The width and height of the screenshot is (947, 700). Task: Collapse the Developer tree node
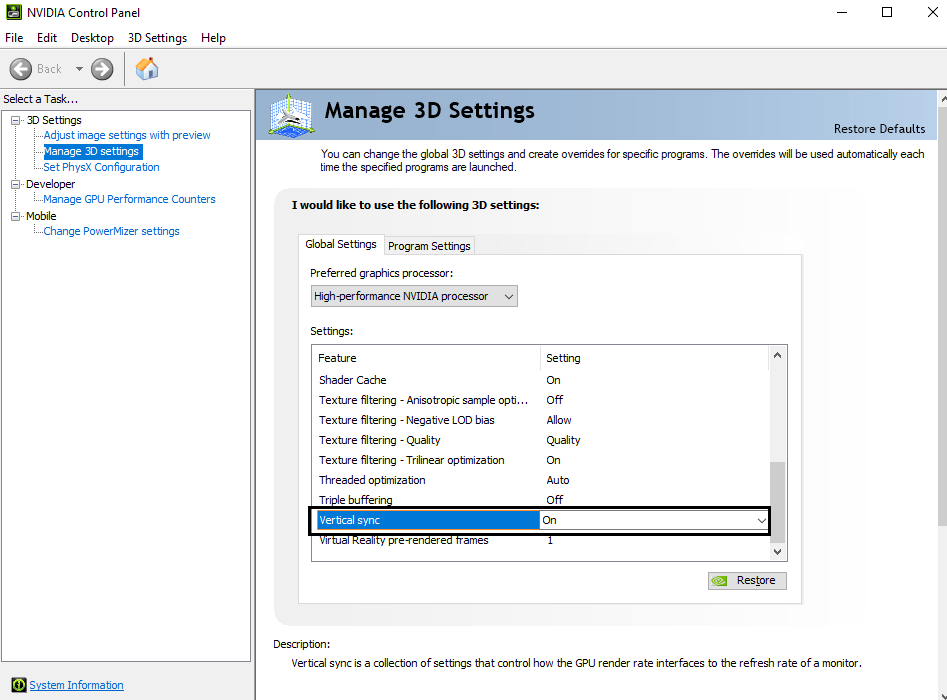coord(16,184)
